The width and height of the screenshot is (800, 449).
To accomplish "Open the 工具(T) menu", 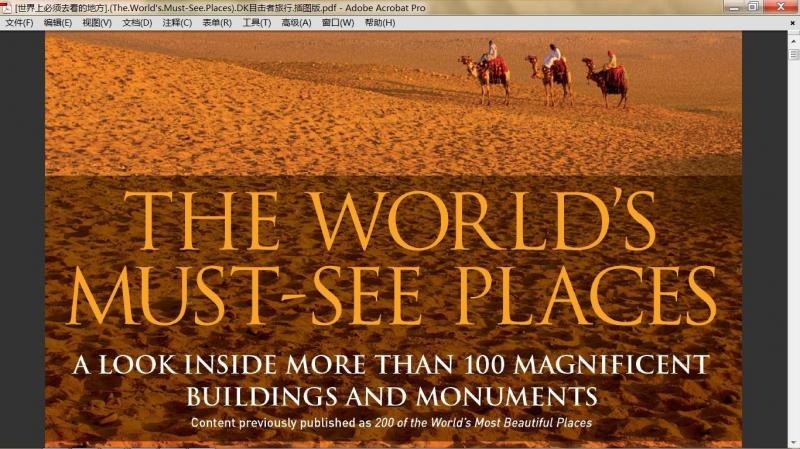I will pos(257,23).
